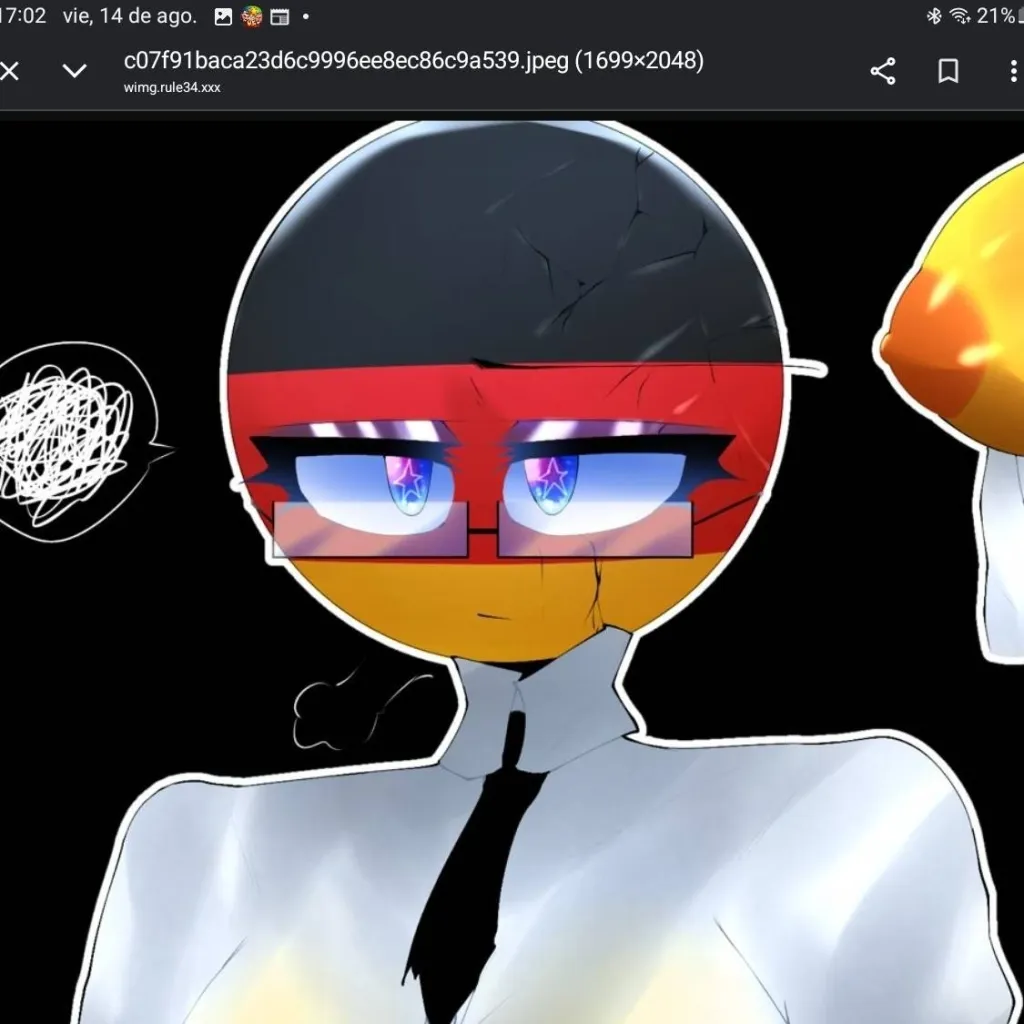Open the calendar notification icon in status bar
This screenshot has height=1024, width=1024.
(x=280, y=17)
